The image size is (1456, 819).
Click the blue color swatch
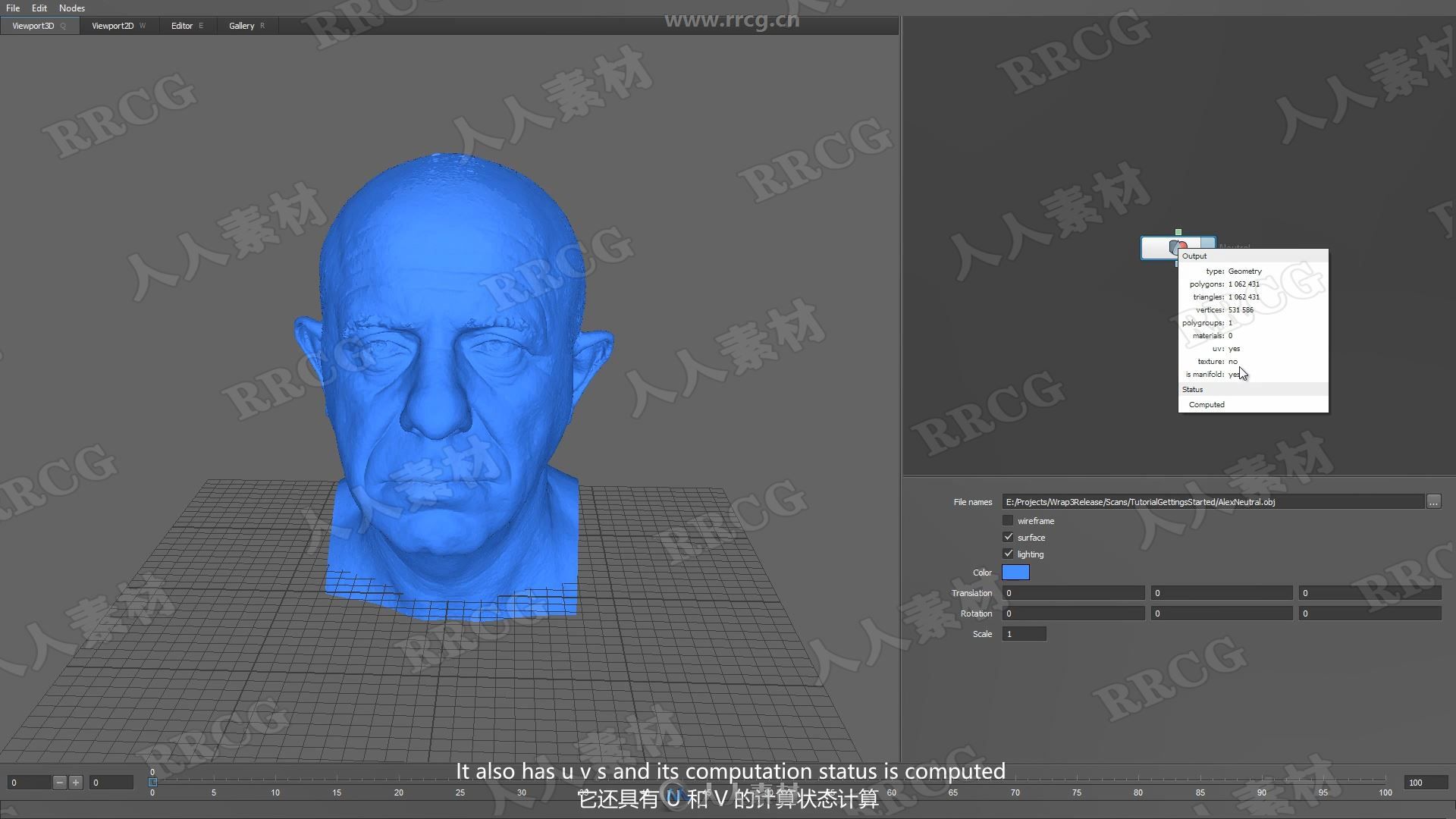tap(1016, 572)
